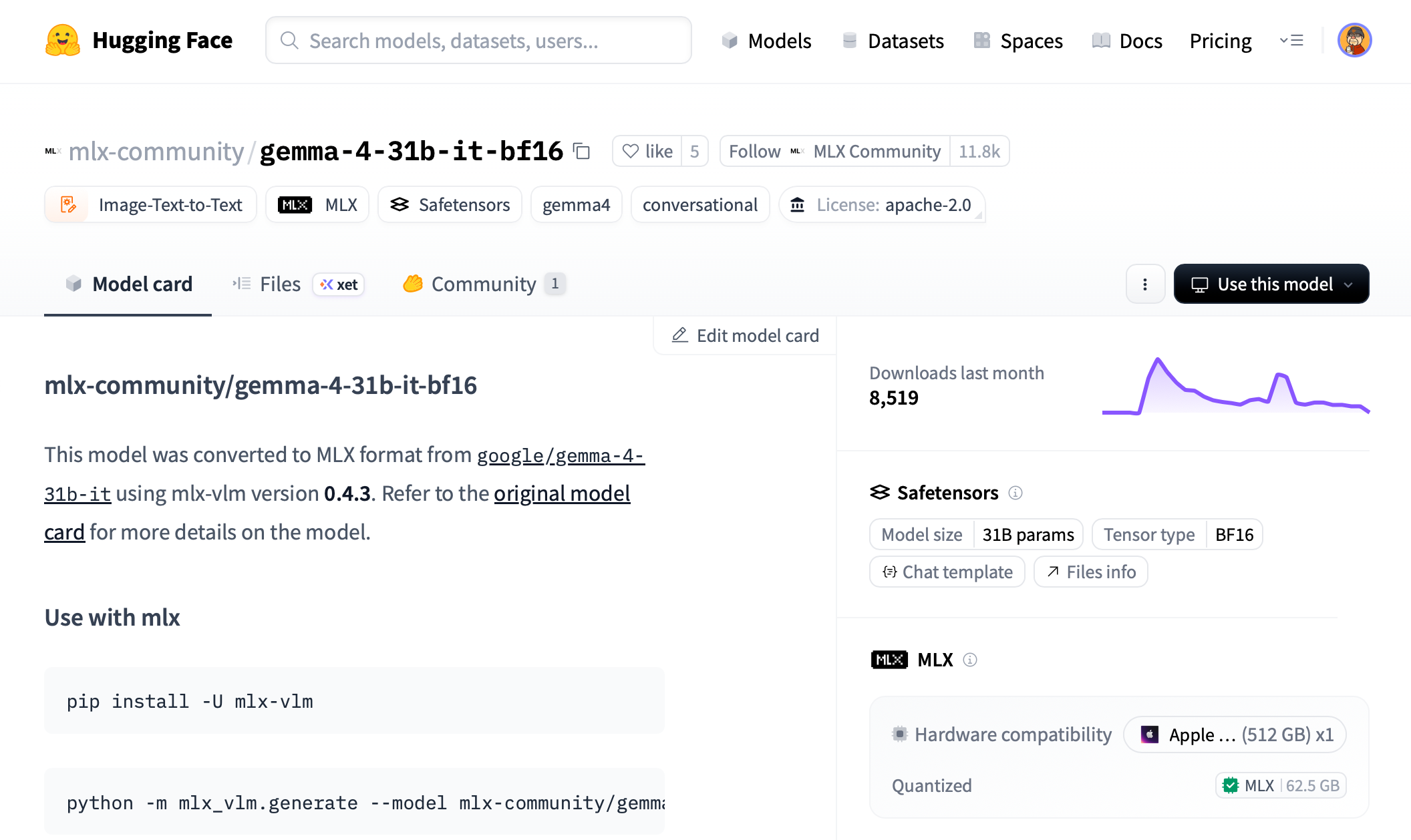Open the google/gemma-4-31b-it link
Image resolution: width=1411 pixels, height=840 pixels.
(x=560, y=456)
